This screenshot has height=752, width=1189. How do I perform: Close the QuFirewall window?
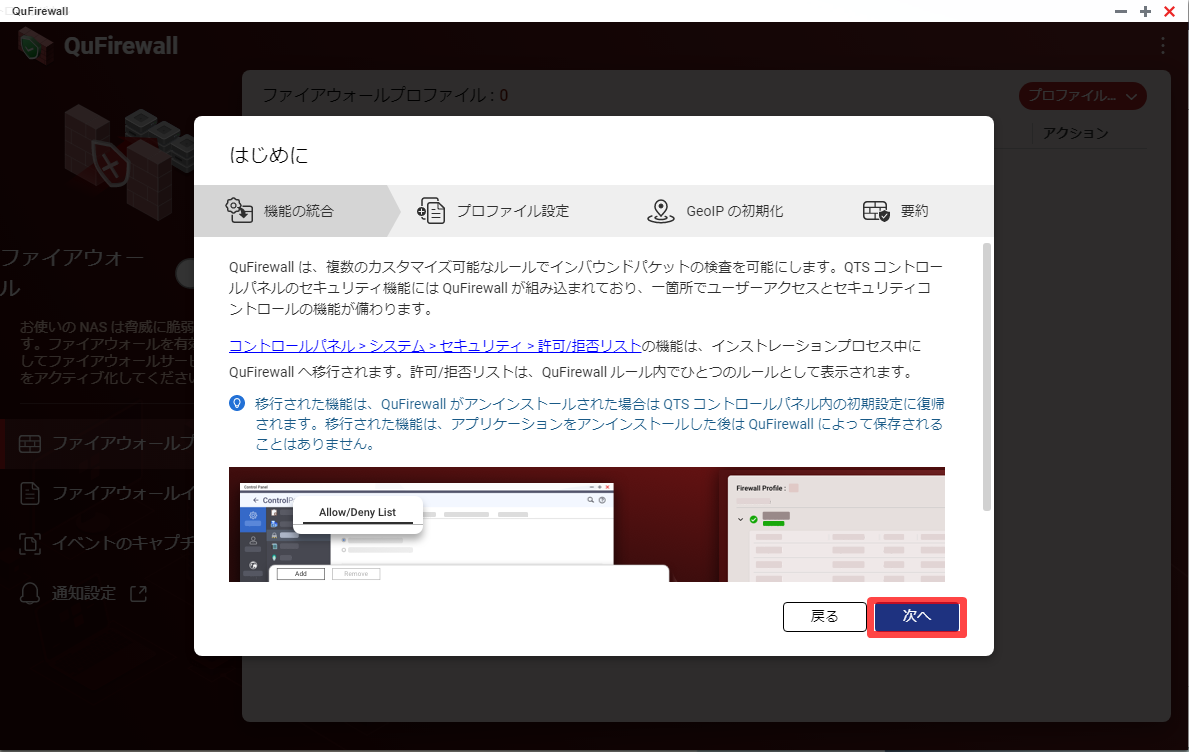1169,11
